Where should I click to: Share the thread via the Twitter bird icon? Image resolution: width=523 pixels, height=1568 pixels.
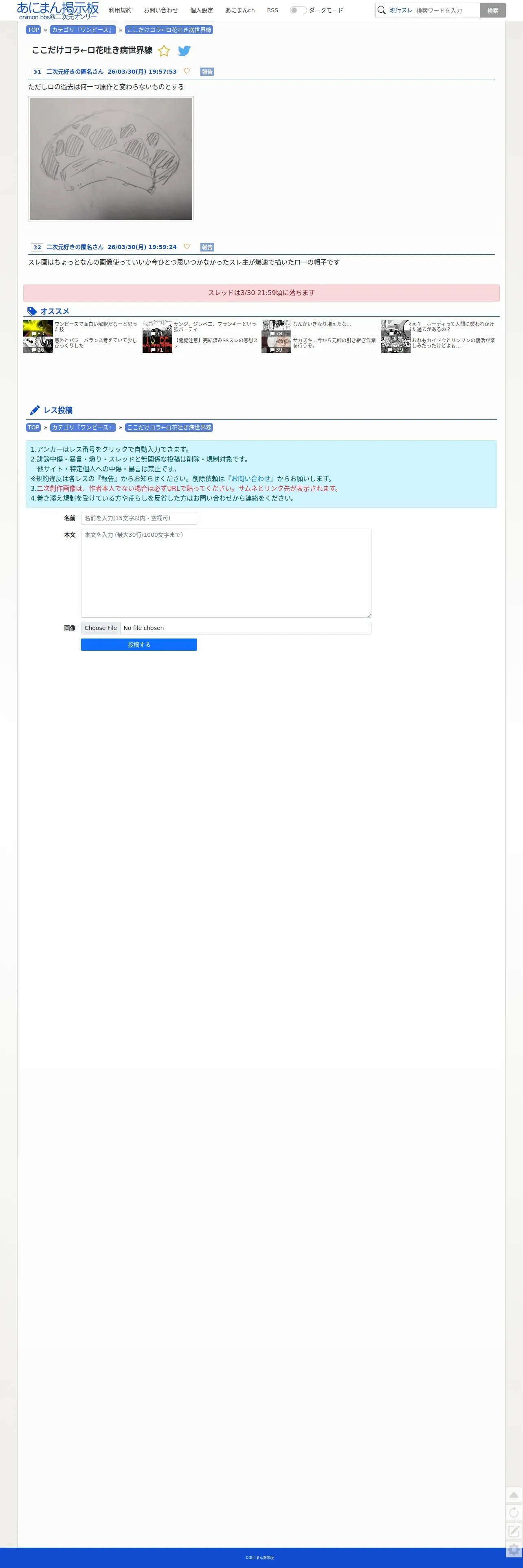tap(184, 51)
